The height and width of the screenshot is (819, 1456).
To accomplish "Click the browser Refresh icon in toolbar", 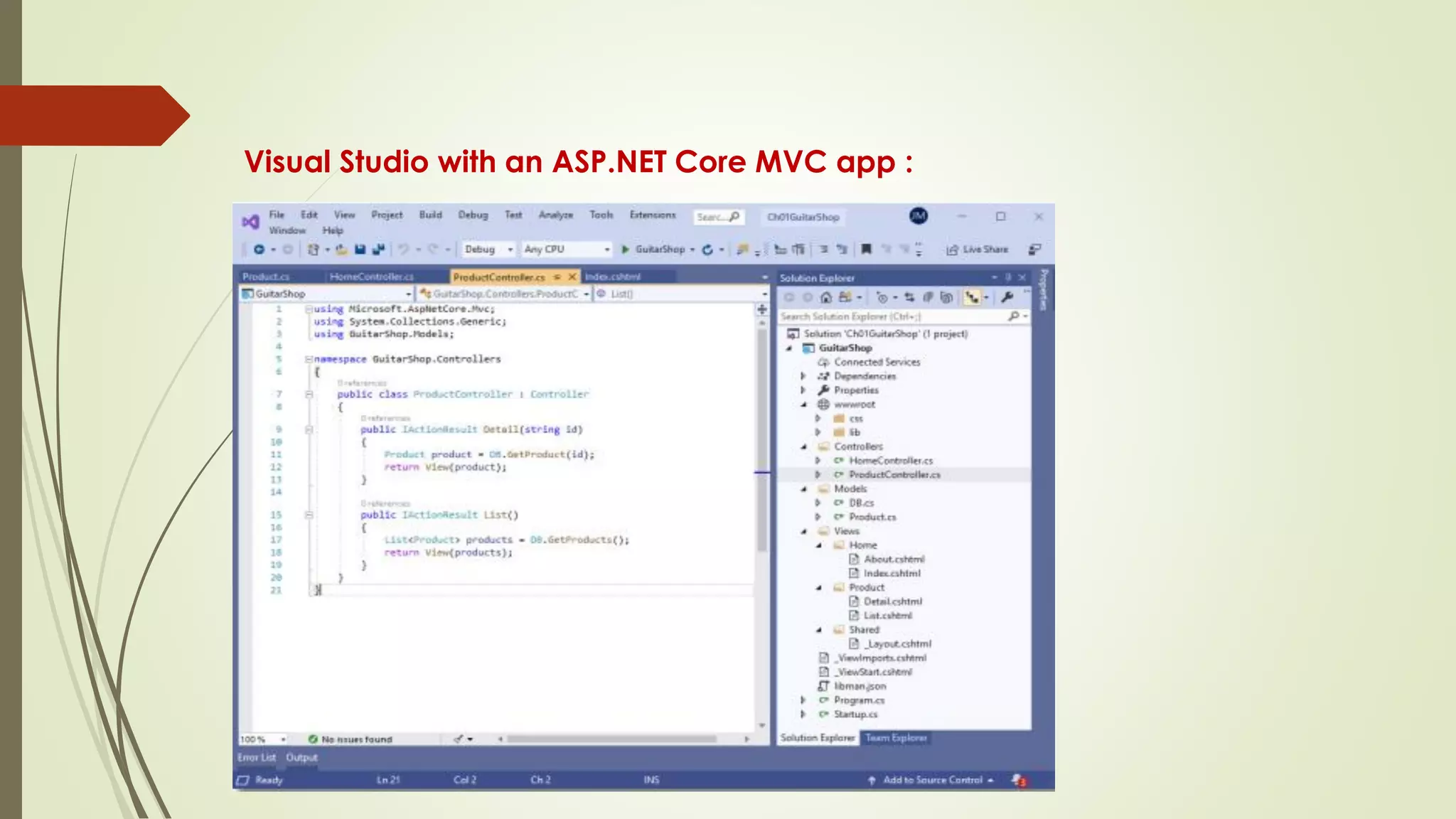I will click(707, 250).
